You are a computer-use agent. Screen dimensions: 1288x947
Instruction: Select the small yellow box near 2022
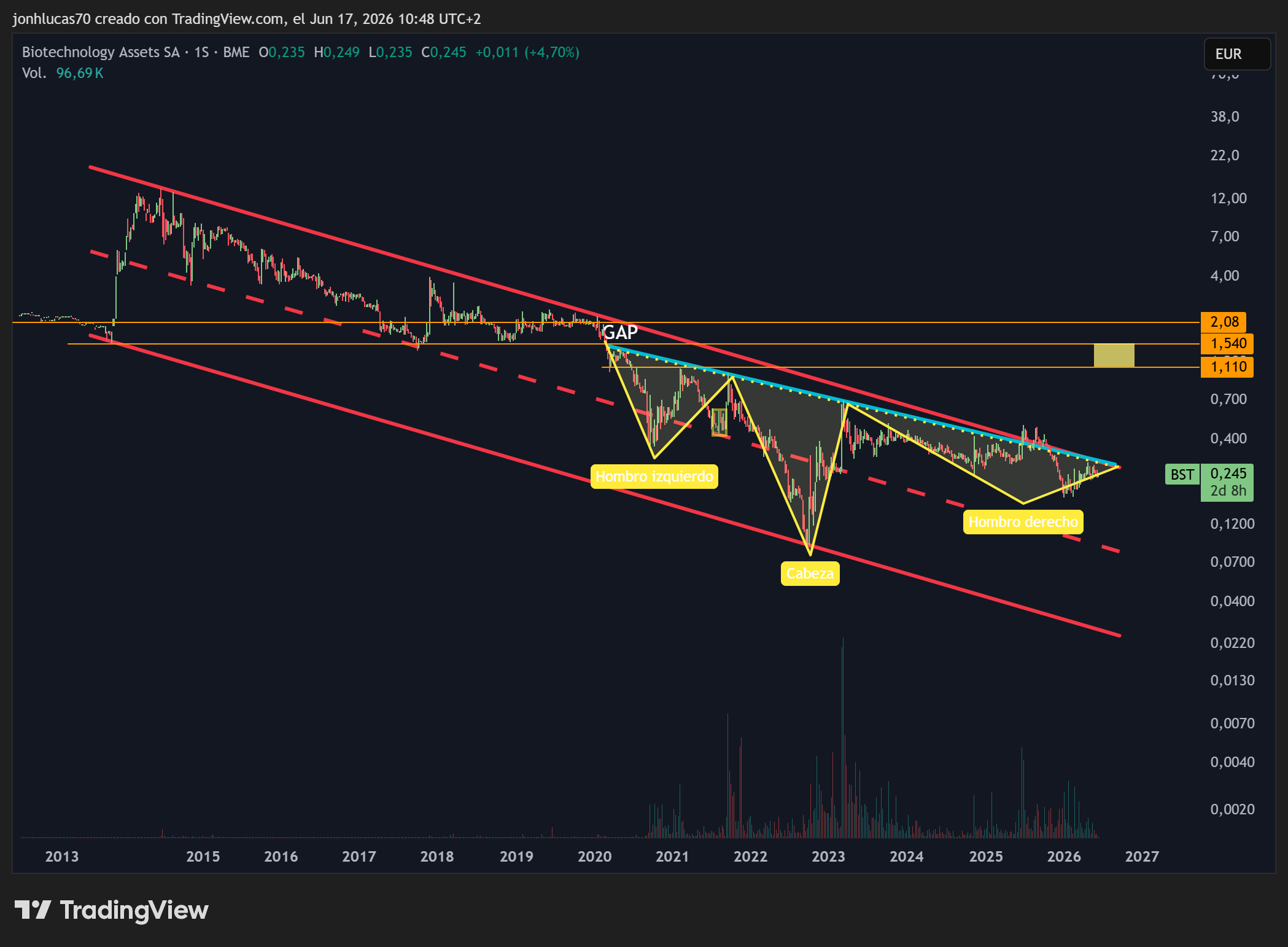click(x=720, y=423)
